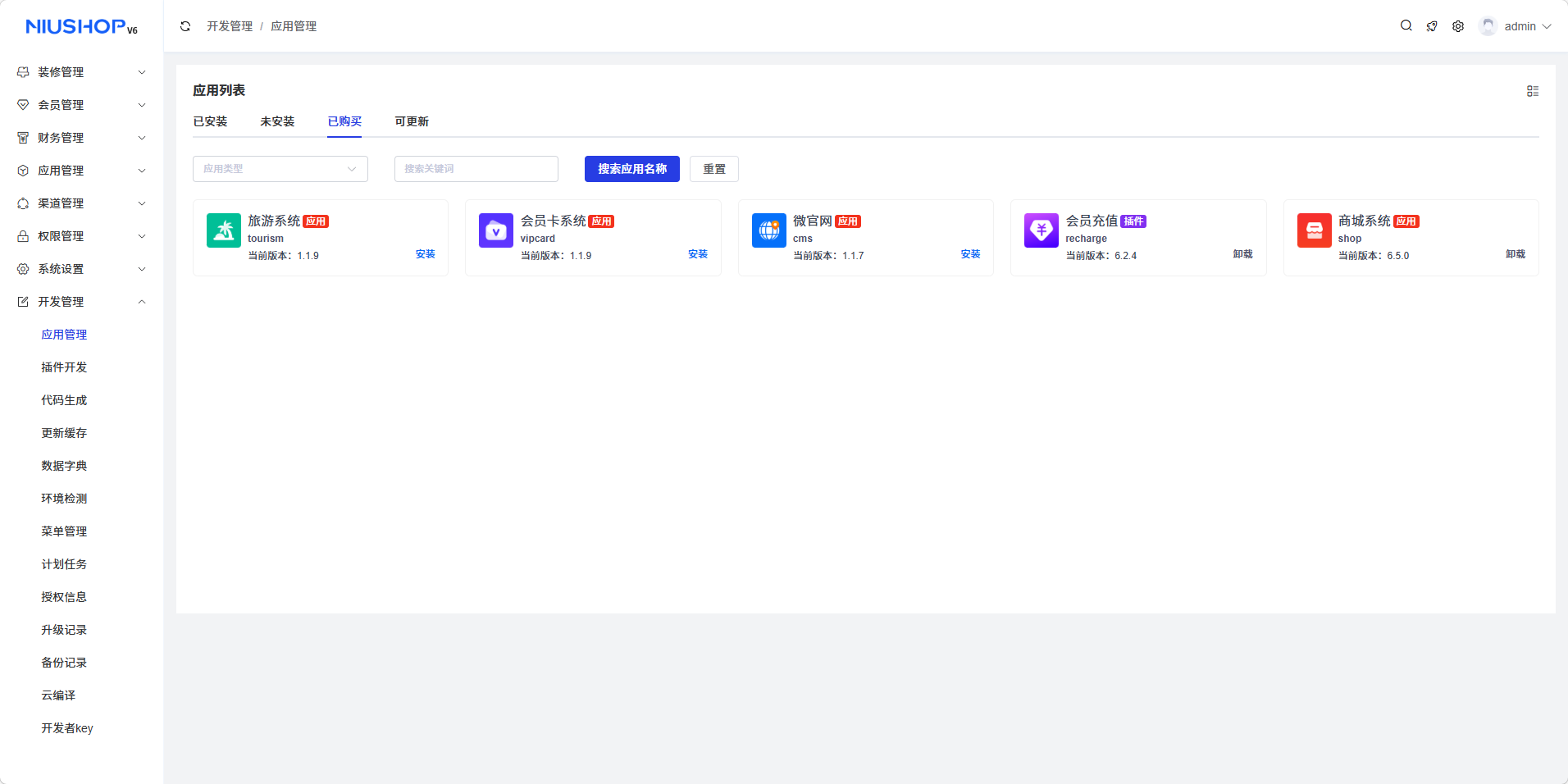Toggle list view layout icon

tap(1532, 91)
